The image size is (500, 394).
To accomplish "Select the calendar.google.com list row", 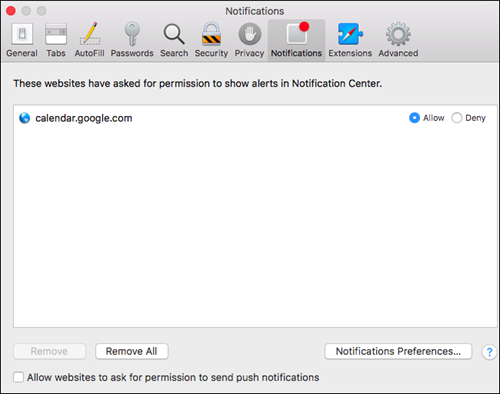I will [255, 118].
